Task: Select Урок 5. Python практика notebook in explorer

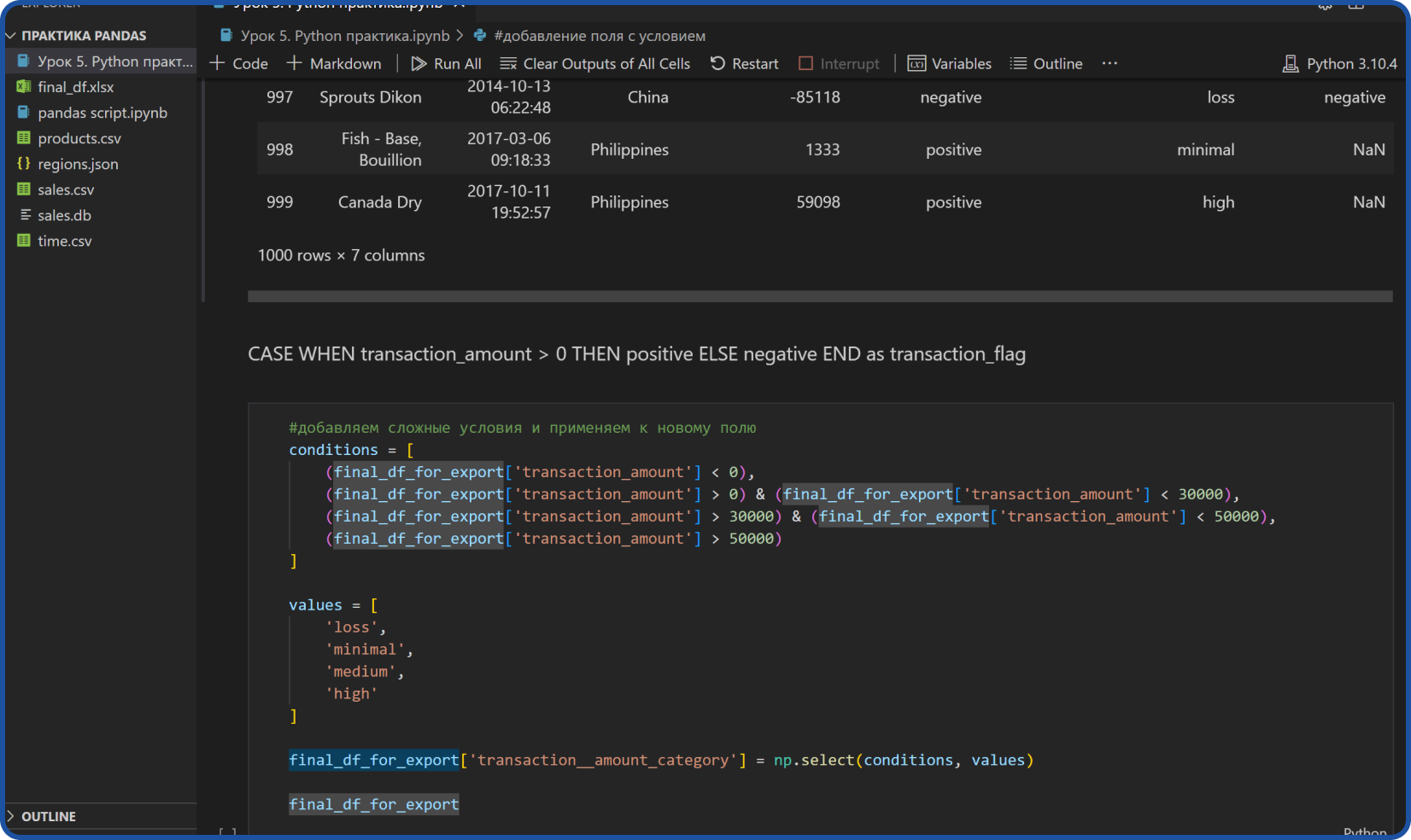Action: [101, 61]
